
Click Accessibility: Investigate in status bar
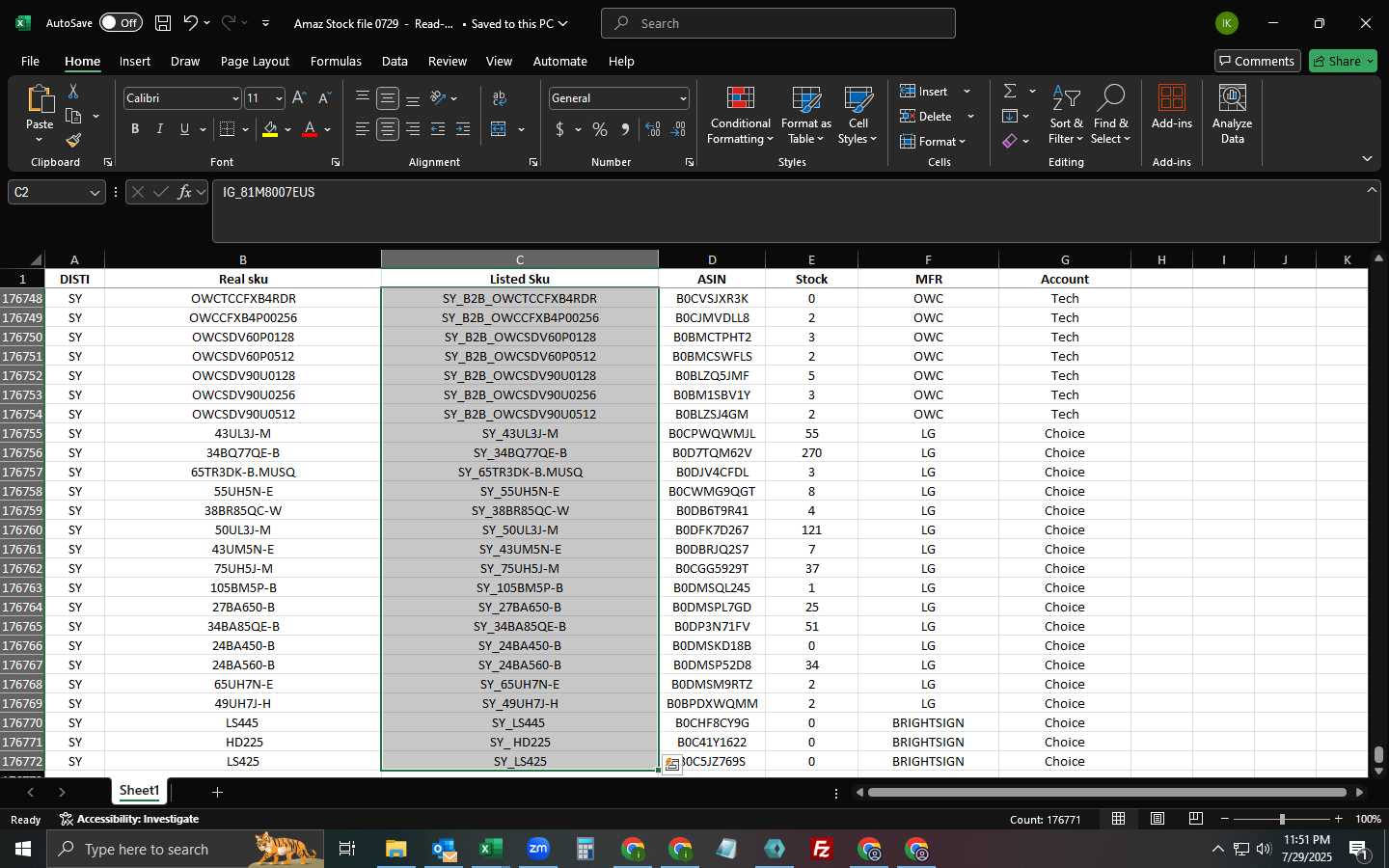coord(129,819)
